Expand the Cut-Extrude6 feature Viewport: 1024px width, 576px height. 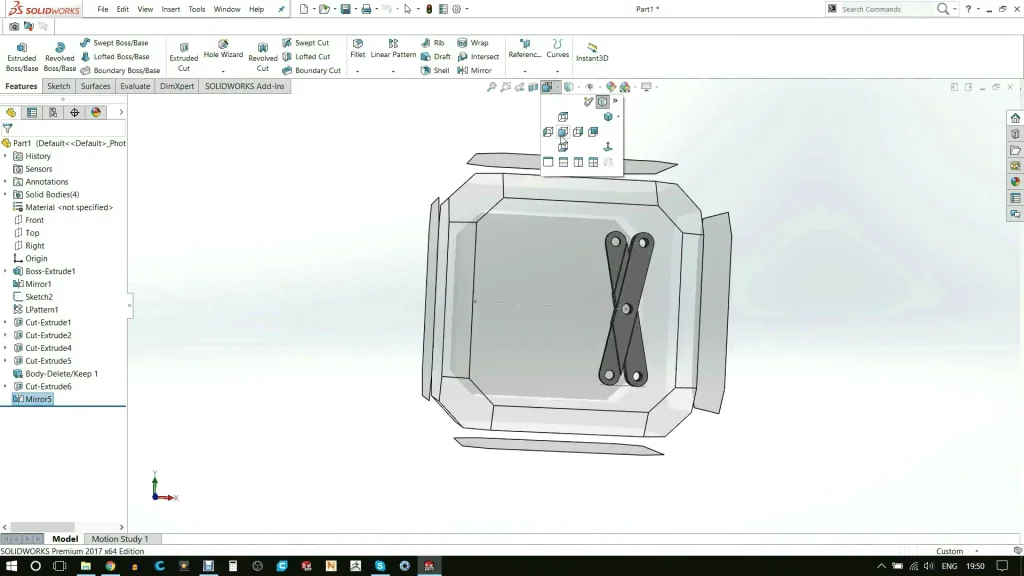coord(6,387)
